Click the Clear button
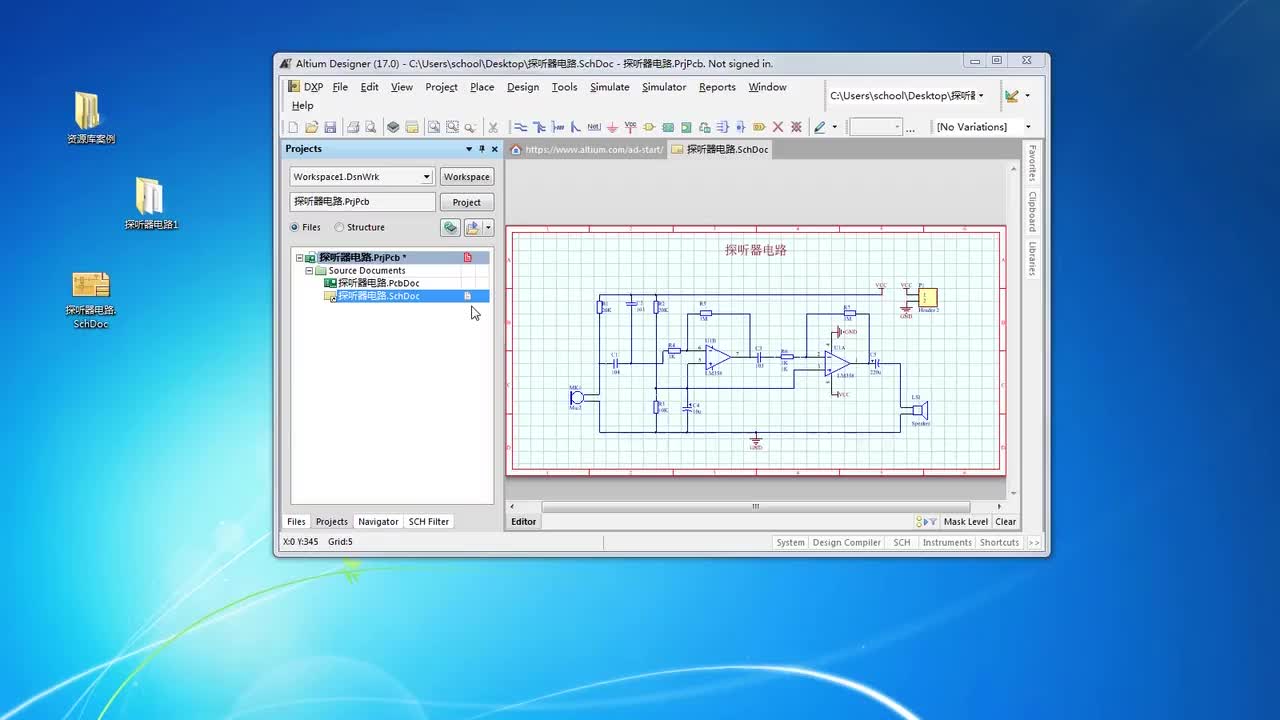This screenshot has height=720, width=1280. point(1006,521)
